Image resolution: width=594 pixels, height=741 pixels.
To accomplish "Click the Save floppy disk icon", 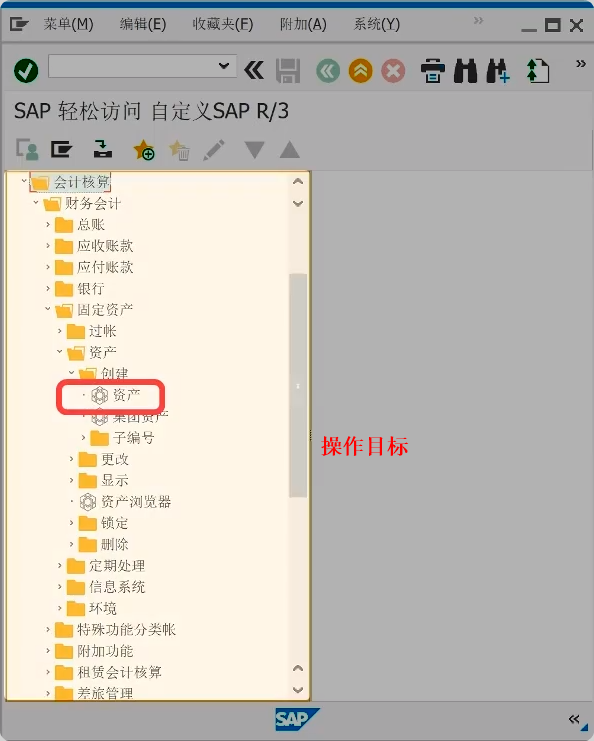I will tap(288, 71).
